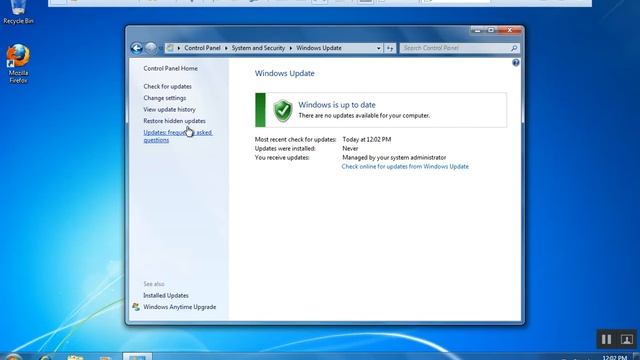Image resolution: width=640 pixels, height=360 pixels.
Task: Click the Windows Anytime Upgrade icon
Action: click(x=136, y=307)
